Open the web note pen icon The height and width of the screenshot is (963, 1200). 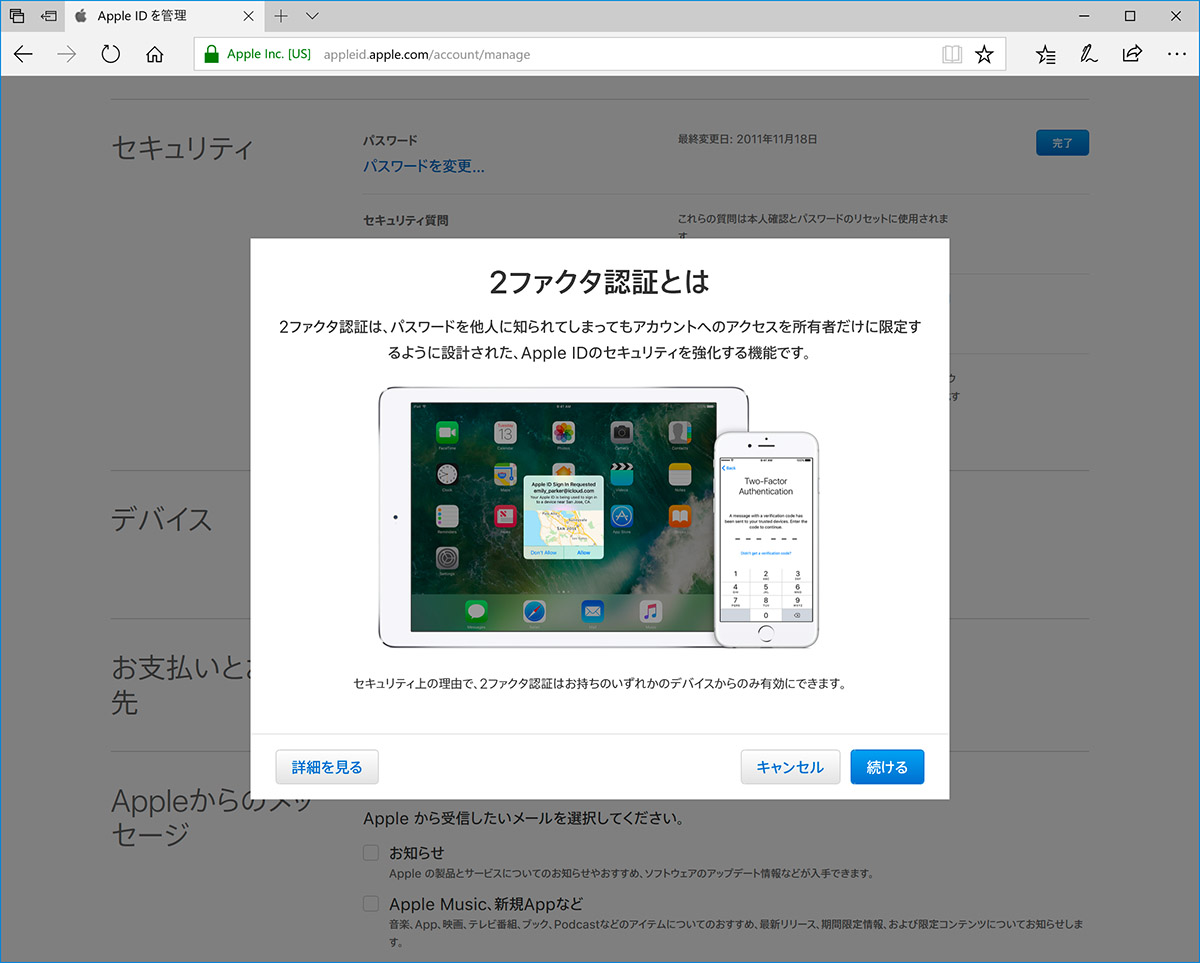click(x=1089, y=54)
